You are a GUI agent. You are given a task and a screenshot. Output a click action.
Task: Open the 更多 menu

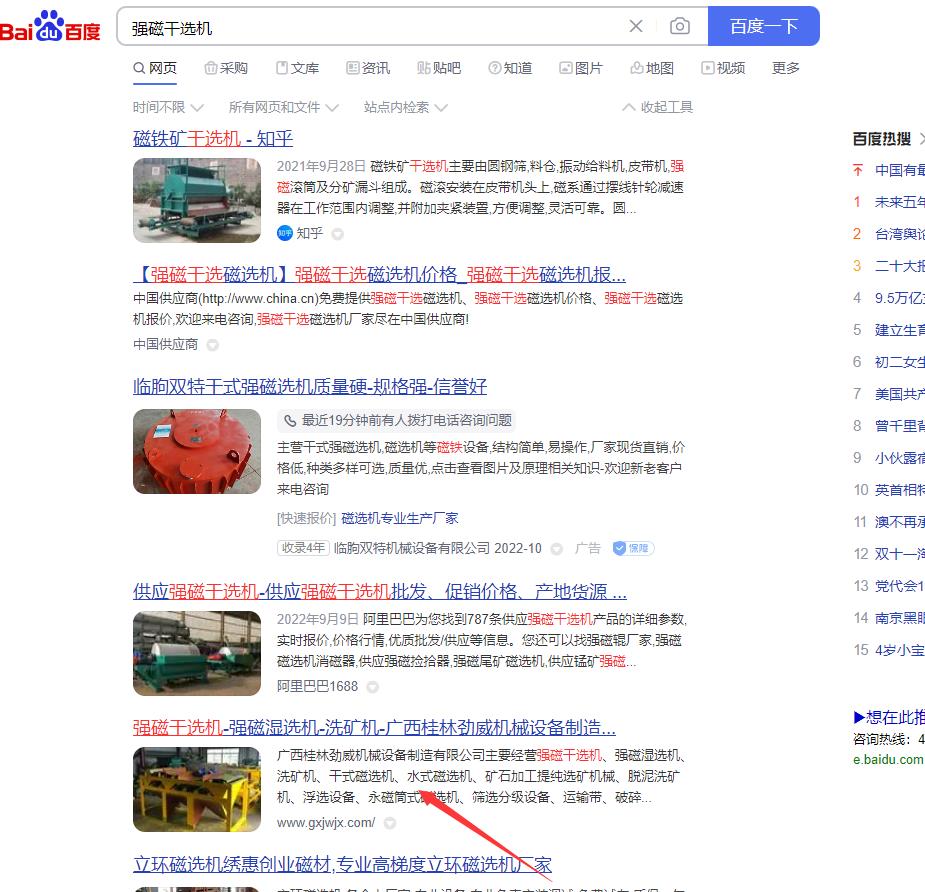coord(786,68)
